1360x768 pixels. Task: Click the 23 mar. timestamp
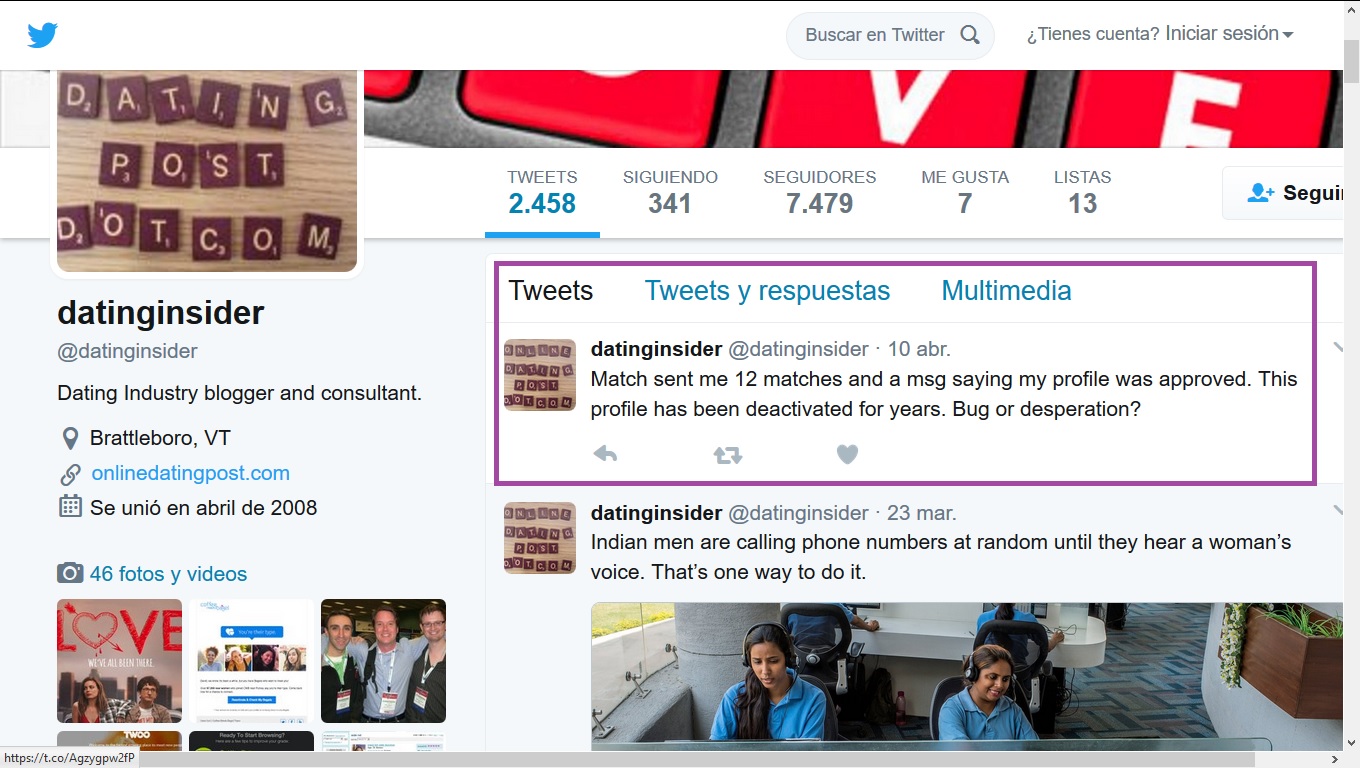coord(921,513)
